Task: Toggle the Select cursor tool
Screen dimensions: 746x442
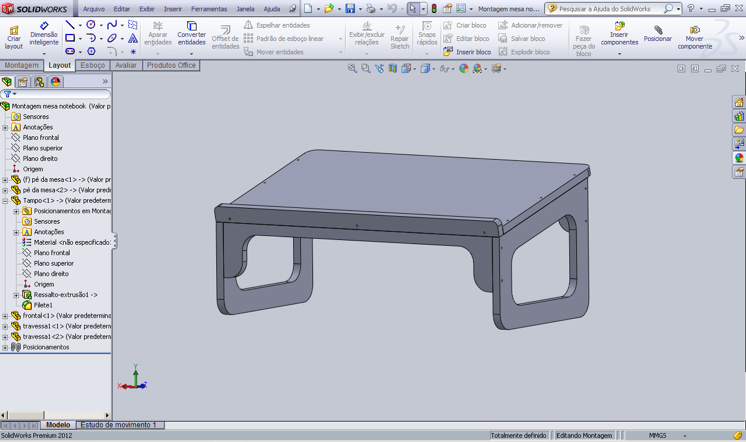Action: click(x=413, y=9)
